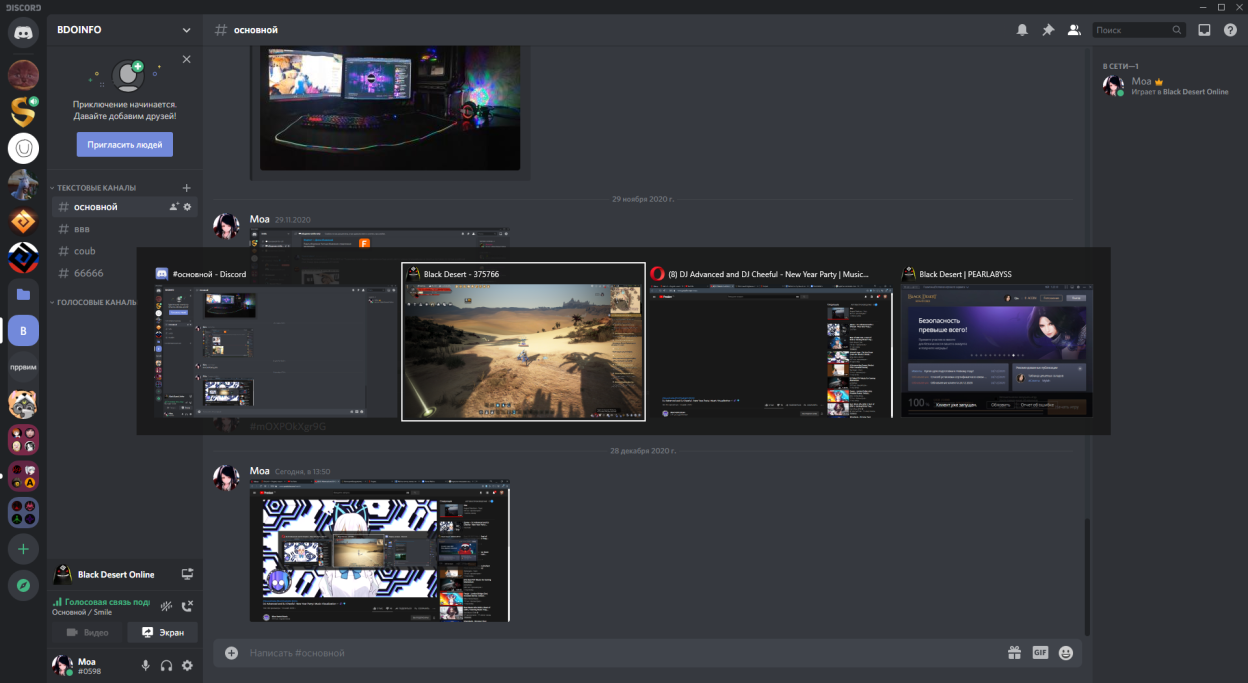Attach a file with plus icon
1248x683 pixels.
point(231,653)
